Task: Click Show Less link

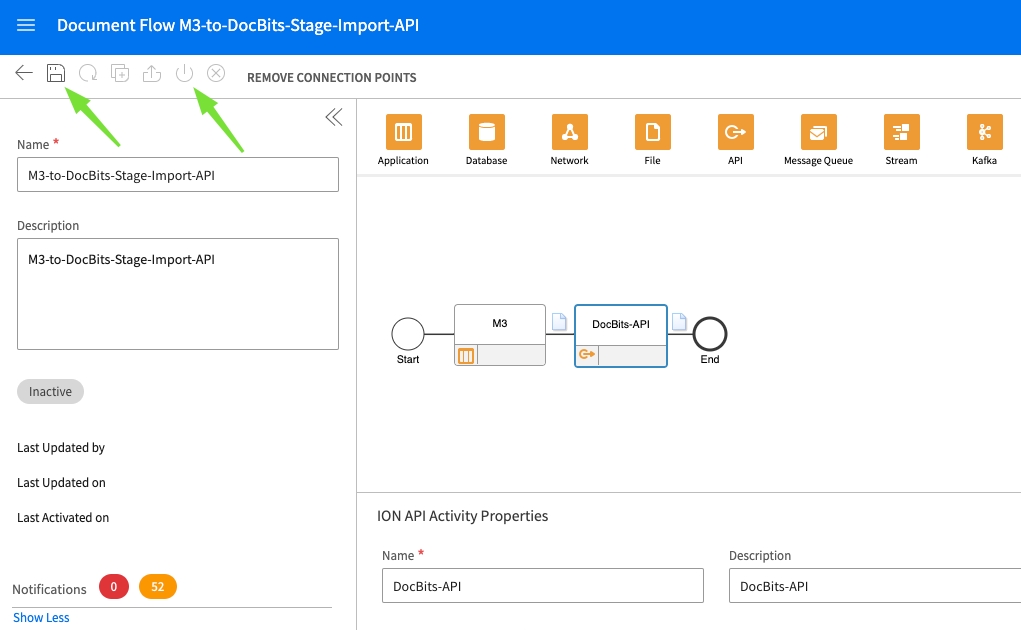Action: coord(41,618)
